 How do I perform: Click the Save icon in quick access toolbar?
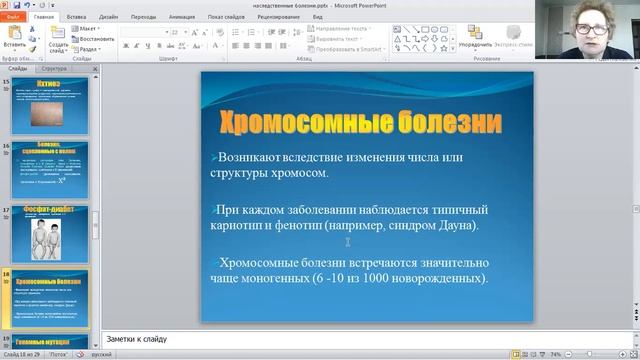tap(17, 5)
